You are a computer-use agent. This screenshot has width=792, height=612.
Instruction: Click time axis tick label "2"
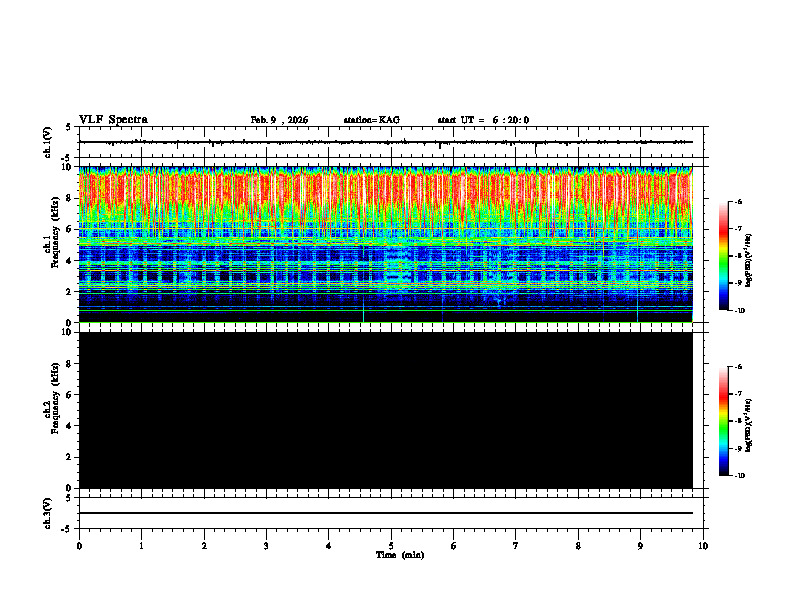pos(204,546)
